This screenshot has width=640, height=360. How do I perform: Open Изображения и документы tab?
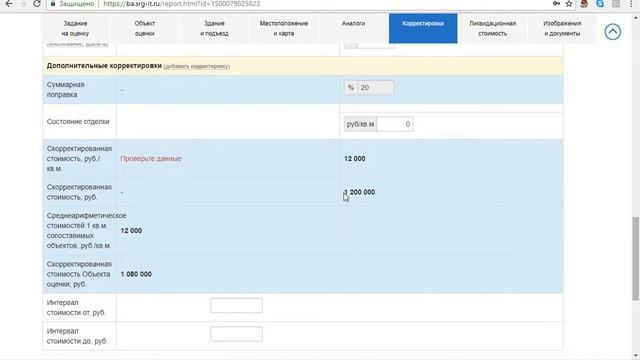coord(562,28)
